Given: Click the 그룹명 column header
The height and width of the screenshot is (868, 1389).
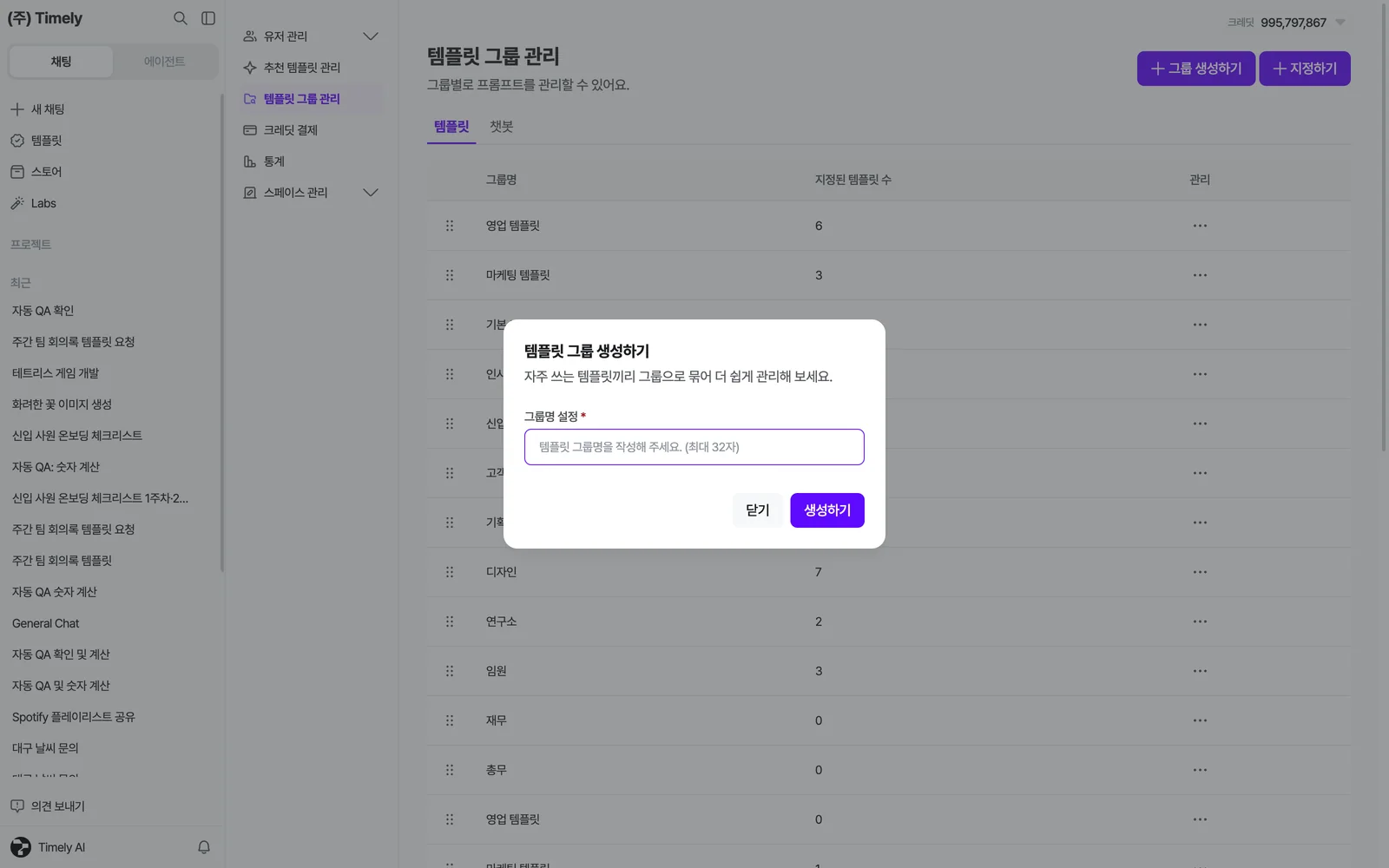Looking at the screenshot, I should [x=501, y=180].
